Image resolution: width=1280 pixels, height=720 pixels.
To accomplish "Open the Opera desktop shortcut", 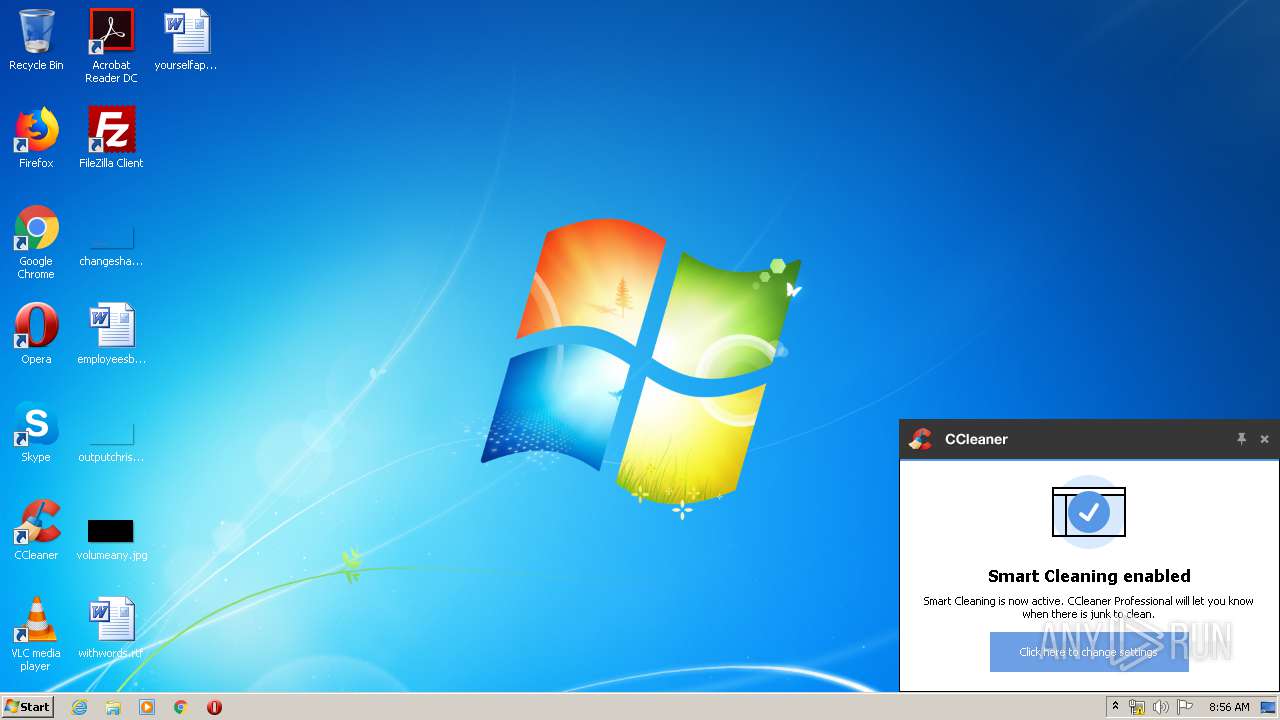I will [36, 334].
